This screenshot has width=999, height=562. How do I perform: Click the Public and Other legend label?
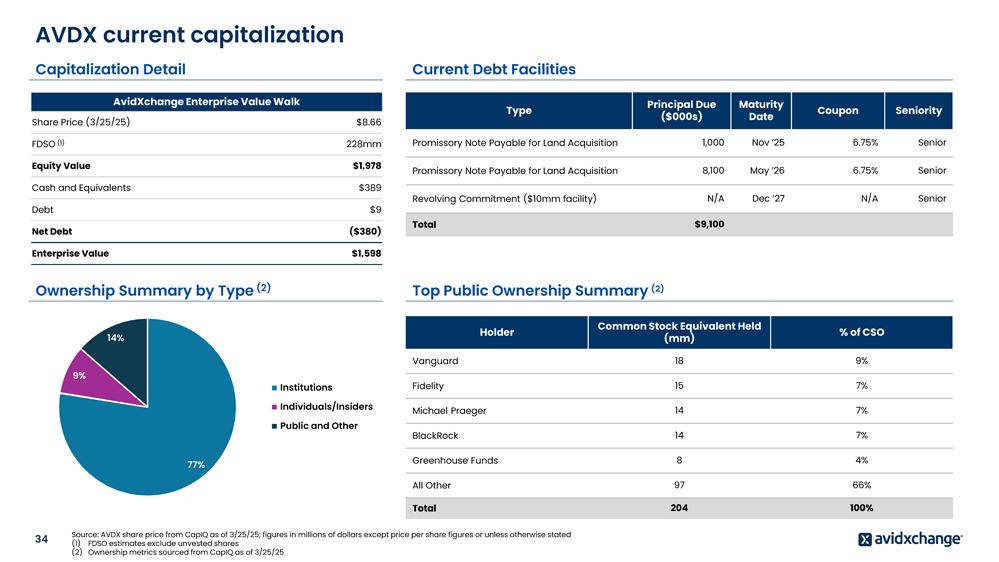319,426
